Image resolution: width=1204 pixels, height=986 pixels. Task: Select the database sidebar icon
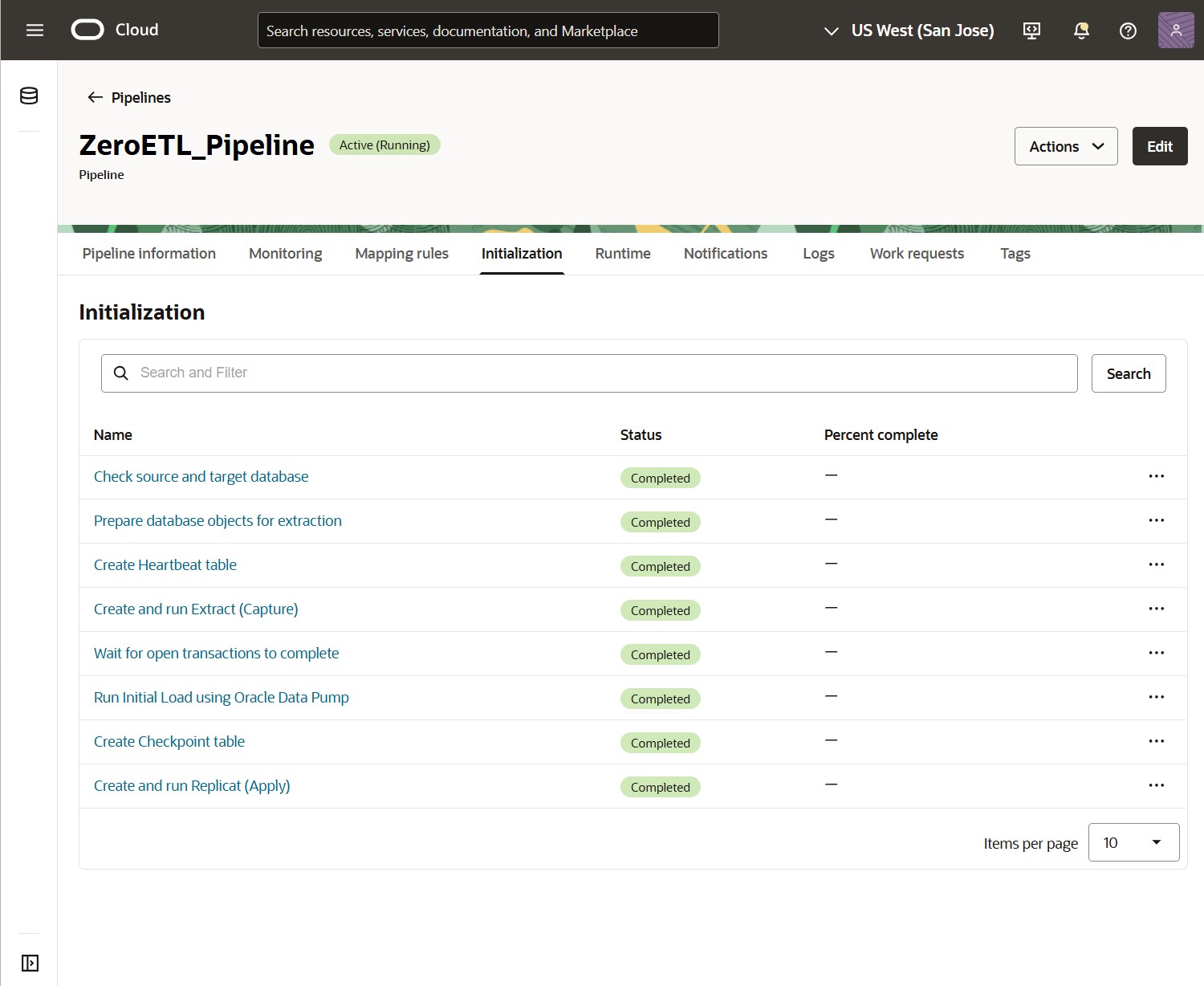(x=28, y=96)
